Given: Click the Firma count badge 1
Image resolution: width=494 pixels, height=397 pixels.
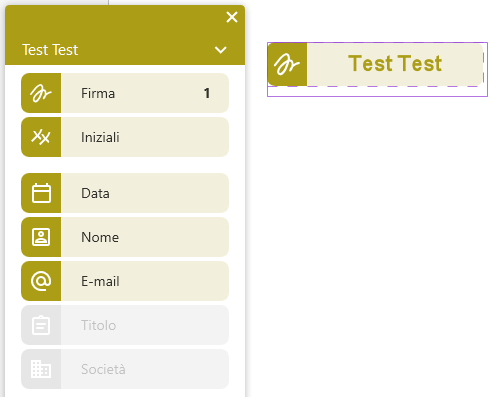Looking at the screenshot, I should tap(207, 93).
